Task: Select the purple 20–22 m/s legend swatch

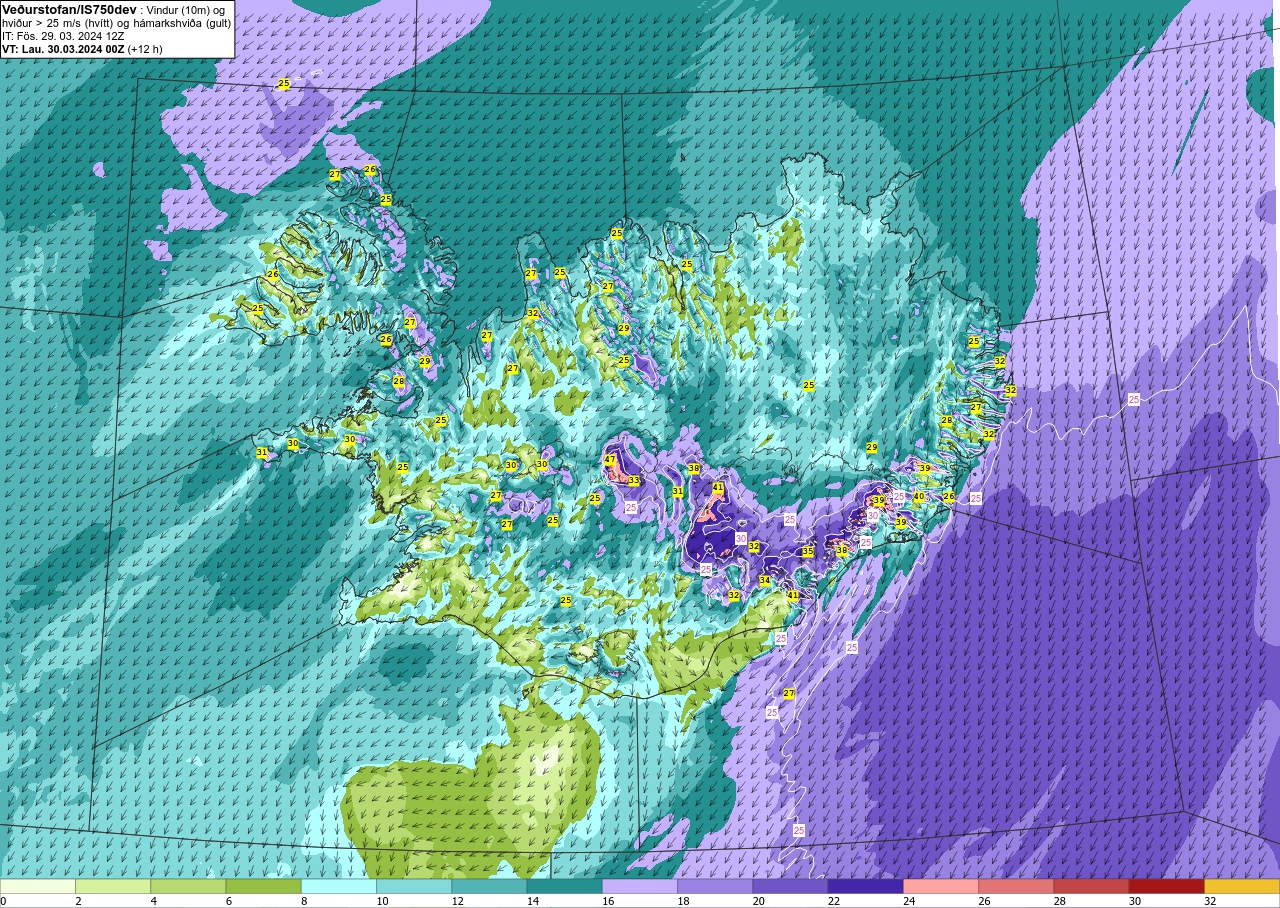Action: click(x=790, y=886)
